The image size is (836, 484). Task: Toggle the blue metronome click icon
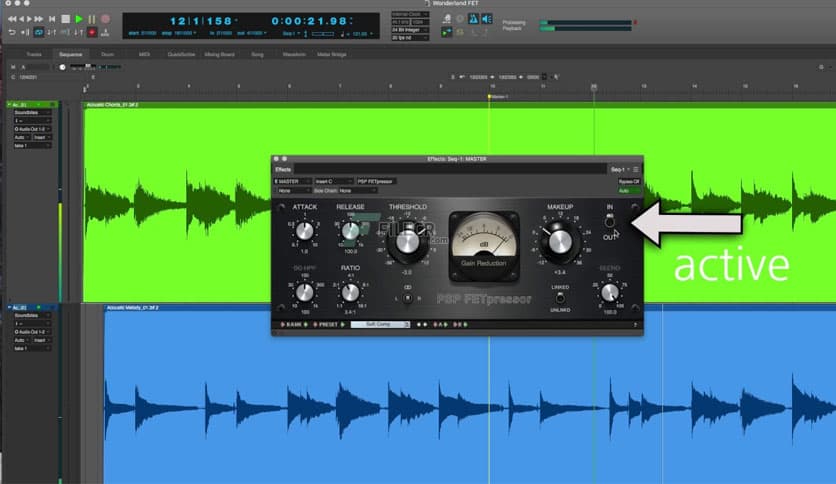[x=473, y=19]
